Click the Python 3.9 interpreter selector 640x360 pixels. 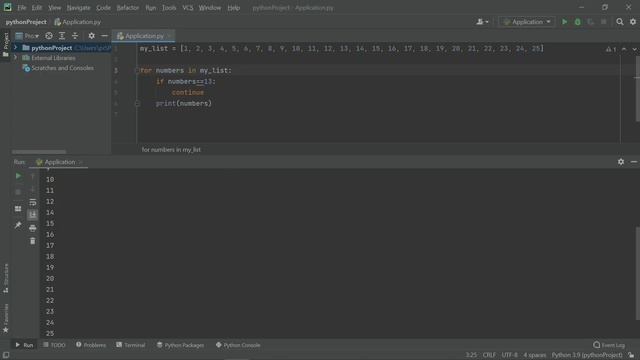(587, 355)
